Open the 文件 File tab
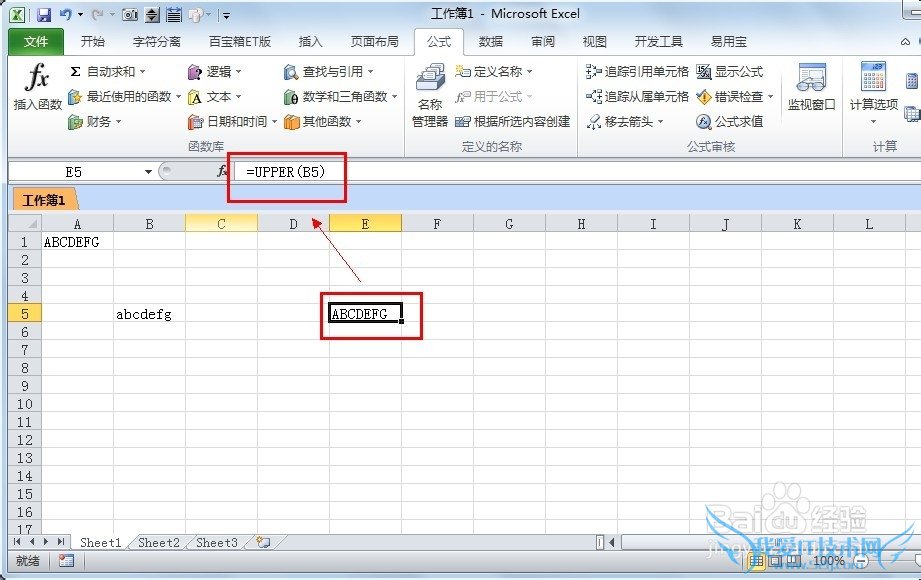The image size is (921, 580). click(36, 42)
